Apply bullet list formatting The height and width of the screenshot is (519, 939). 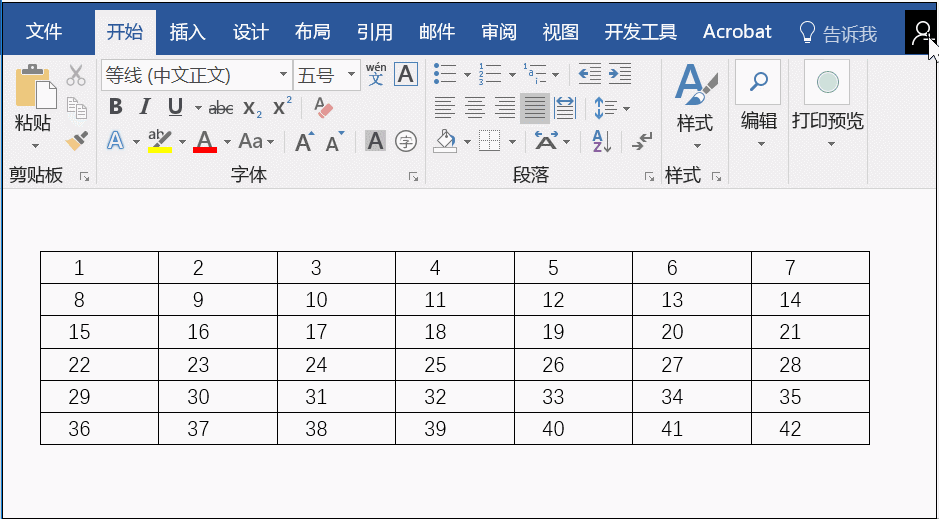tap(445, 74)
